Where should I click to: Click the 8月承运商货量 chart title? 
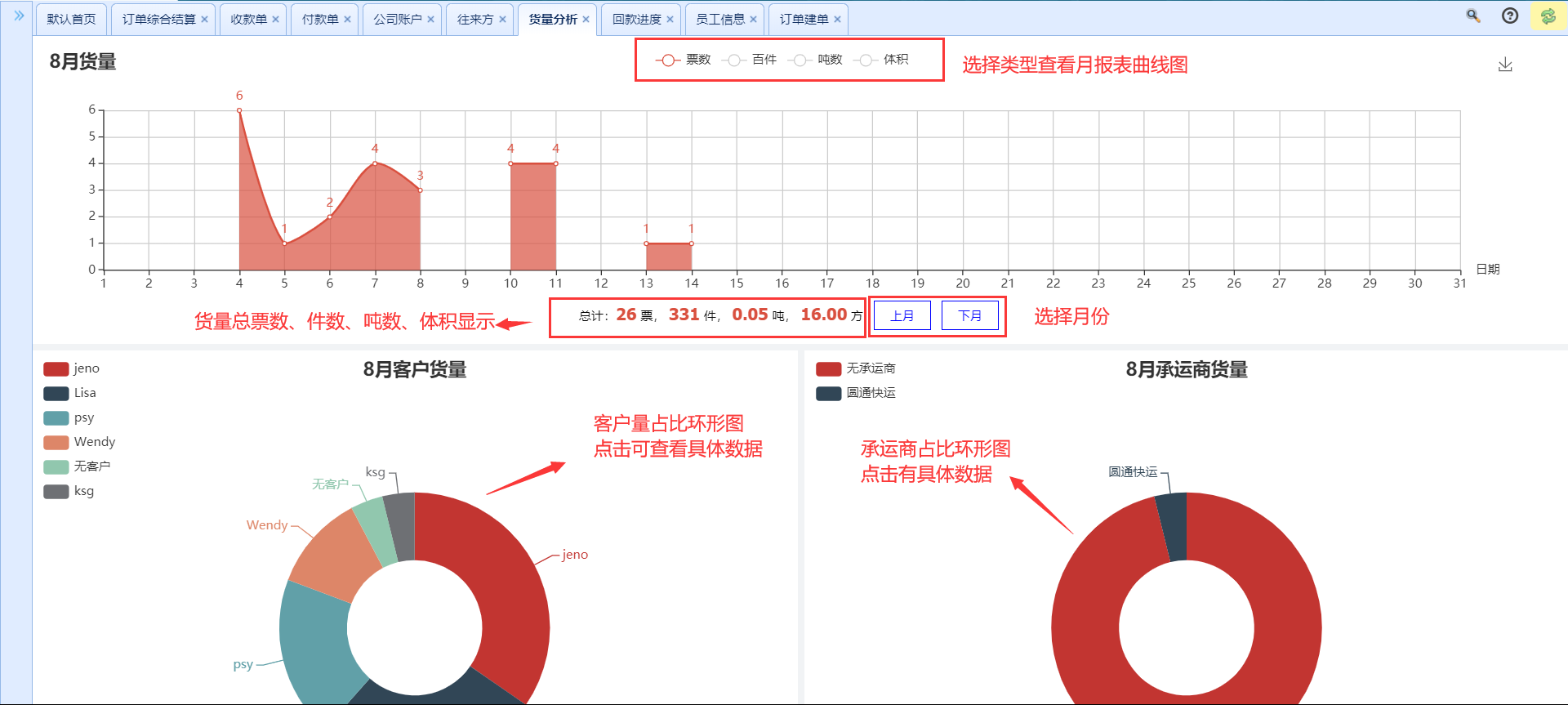coord(1187,370)
